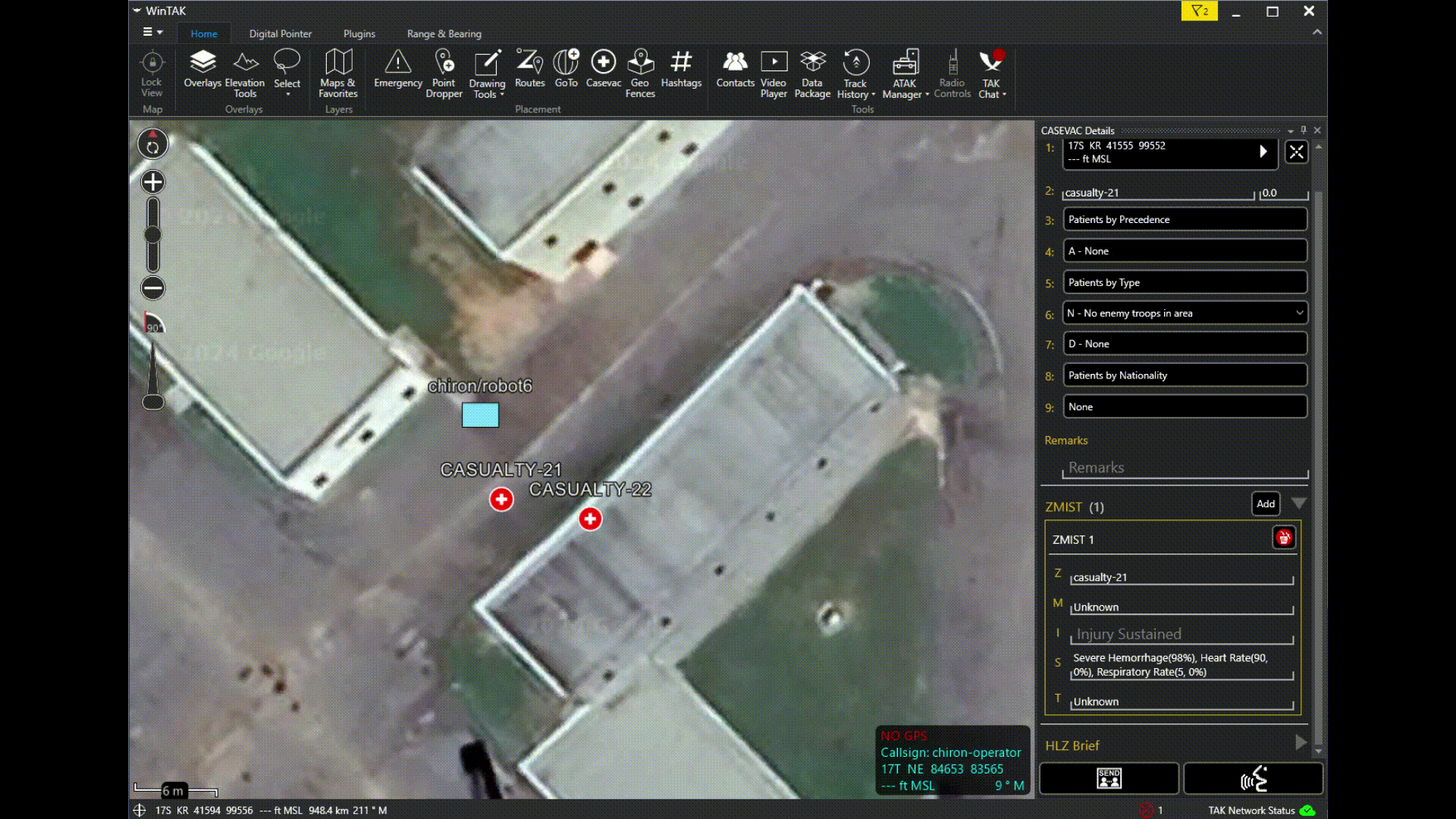
Task: Open the Routes tool
Action: [529, 69]
